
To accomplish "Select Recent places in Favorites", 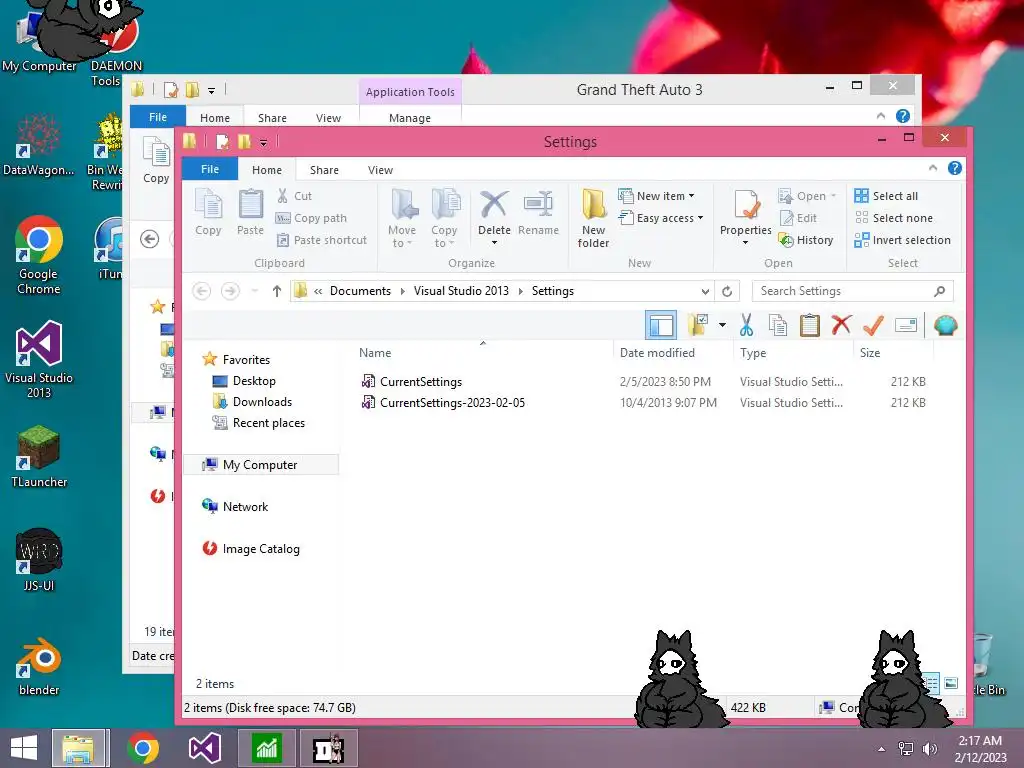I will click(268, 423).
